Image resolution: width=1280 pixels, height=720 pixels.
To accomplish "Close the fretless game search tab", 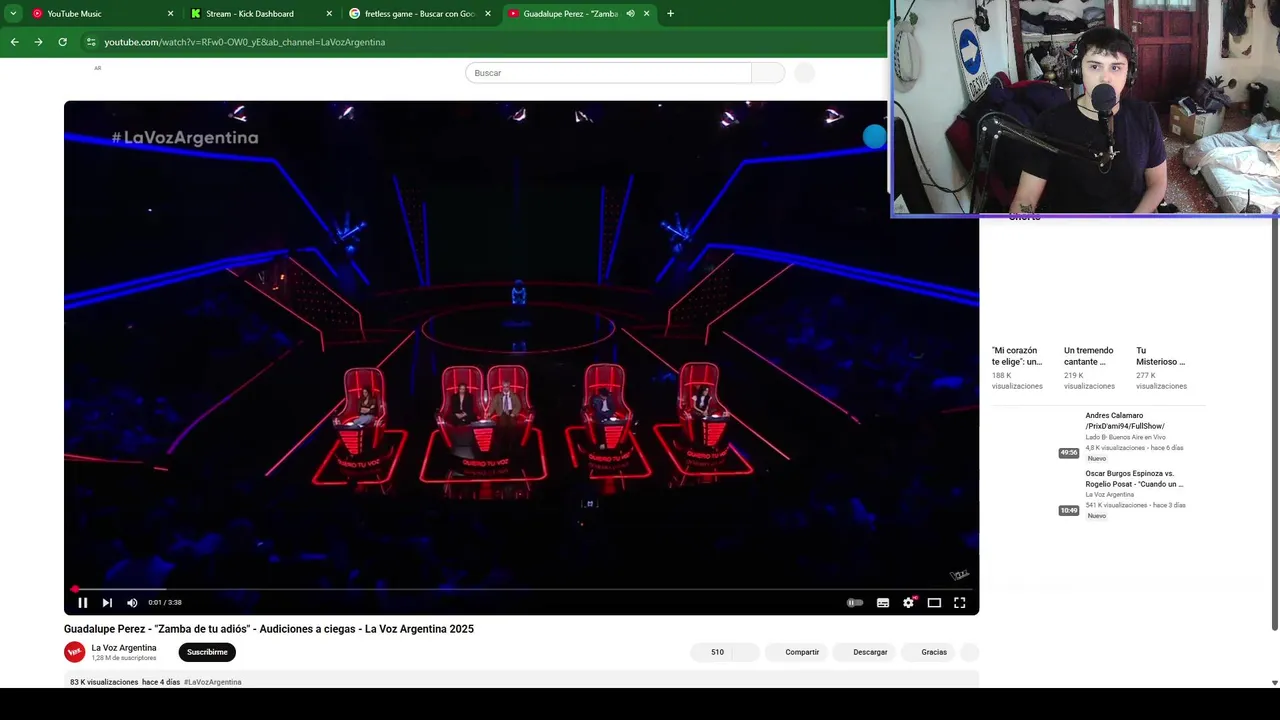I will coord(488,14).
